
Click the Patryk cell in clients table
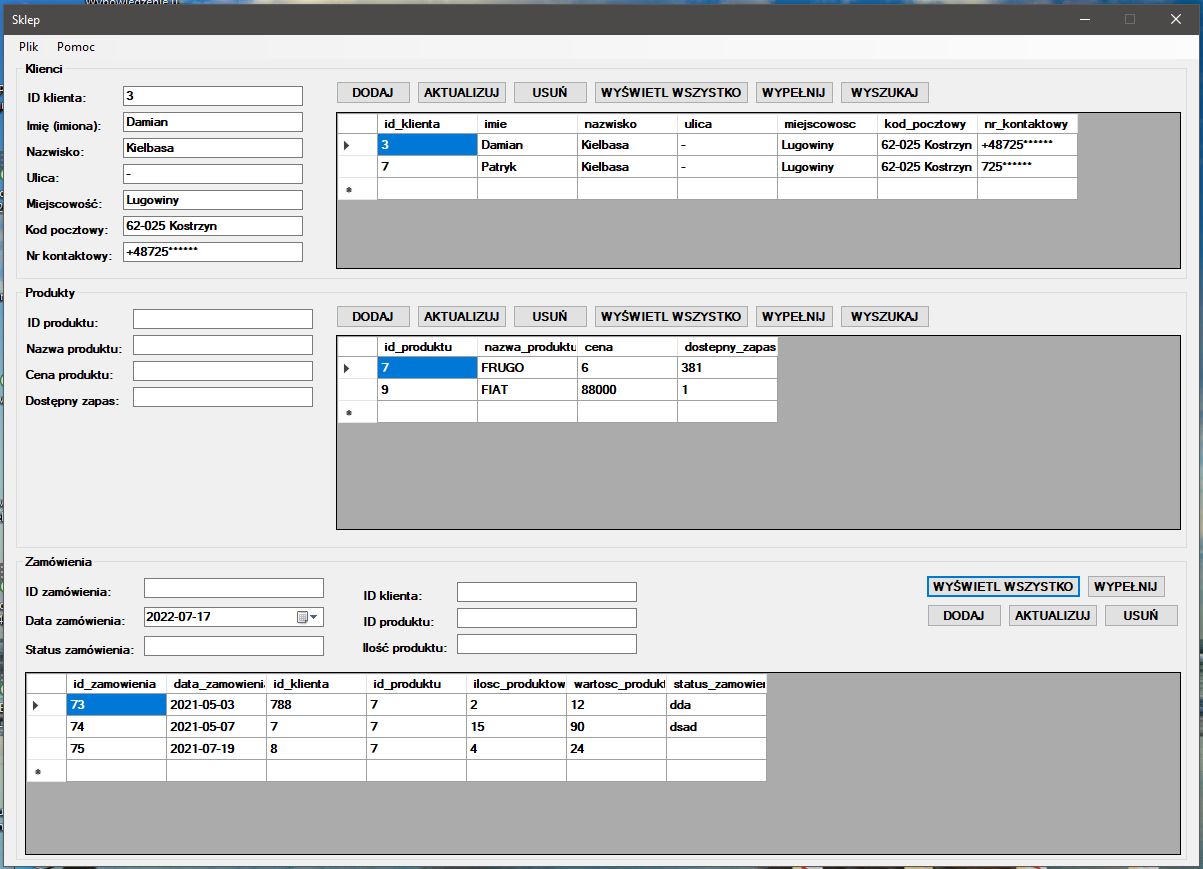pos(526,167)
